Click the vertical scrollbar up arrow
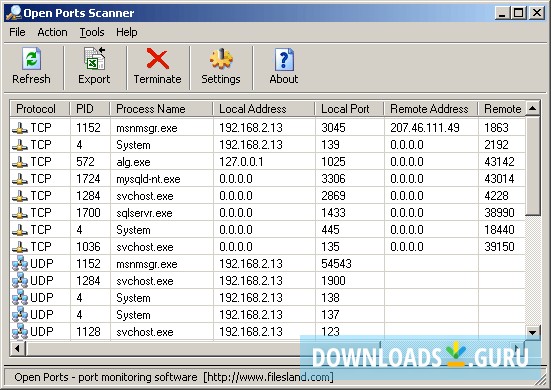 click(533, 109)
